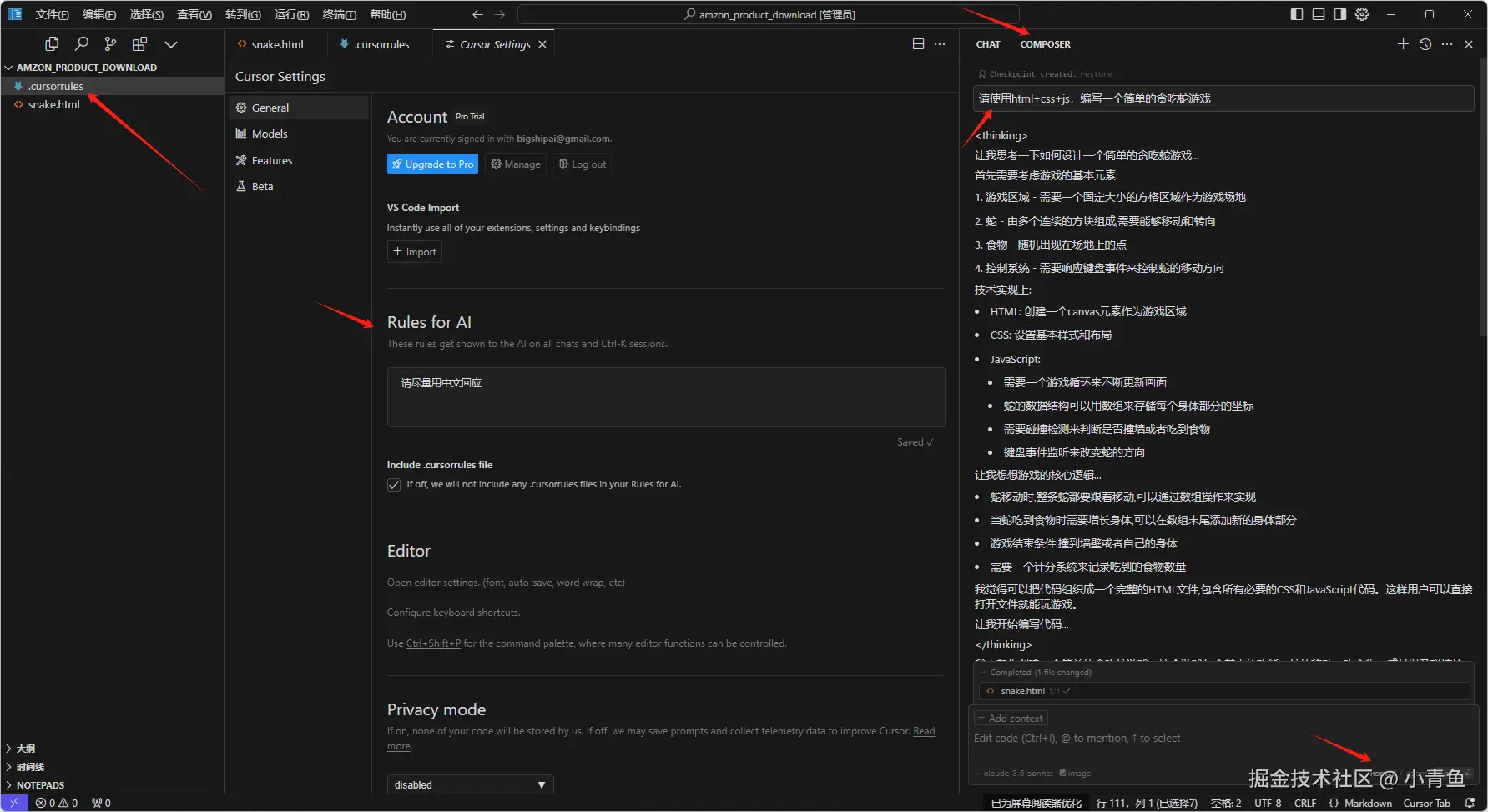Select .cursorrules in the file explorer
1488x812 pixels.
click(x=113, y=86)
